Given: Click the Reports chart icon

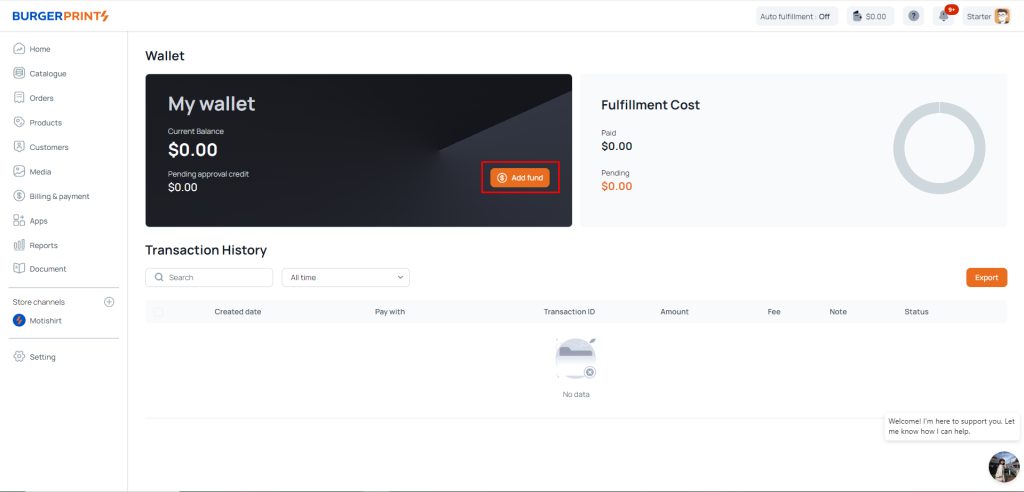Looking at the screenshot, I should pos(19,245).
